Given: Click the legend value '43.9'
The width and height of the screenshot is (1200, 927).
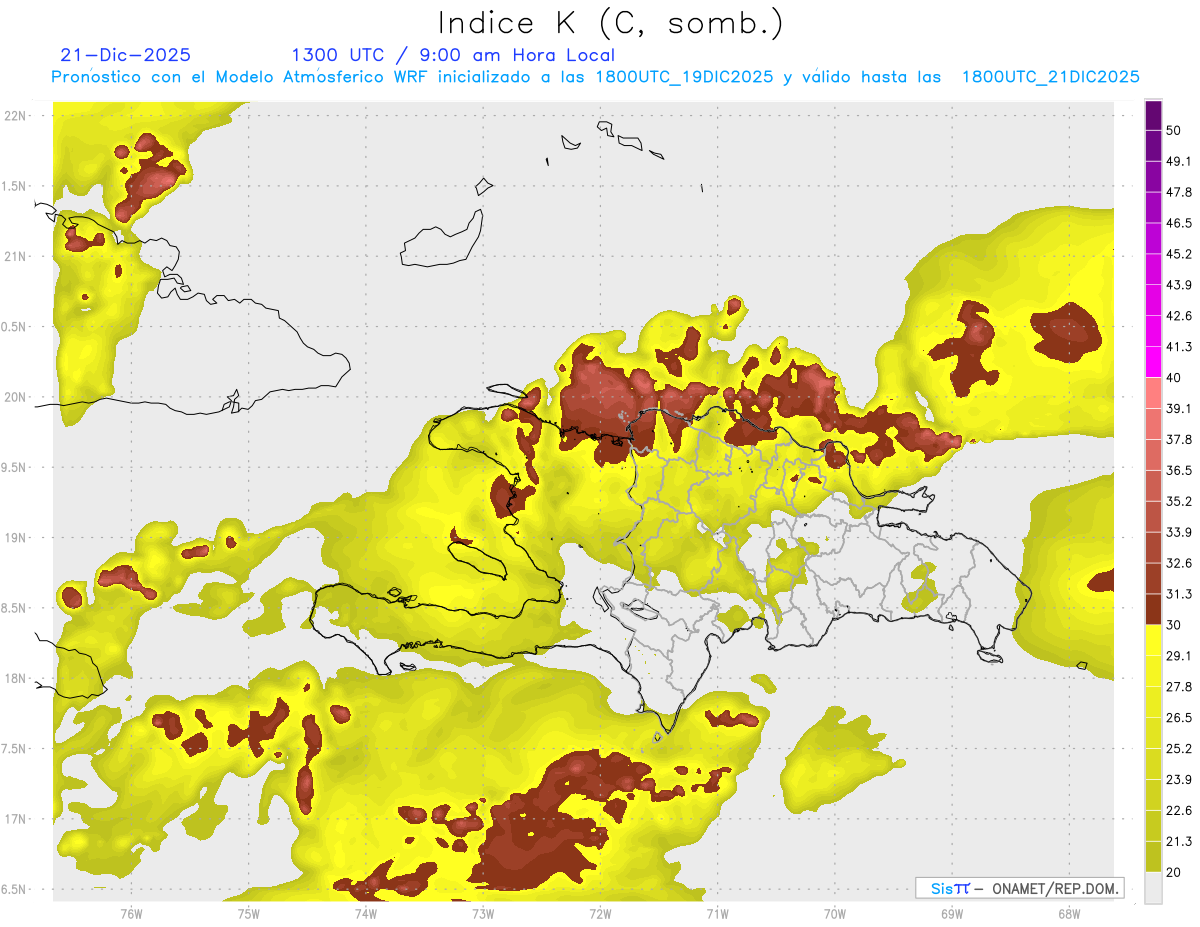Looking at the screenshot, I should [1179, 285].
